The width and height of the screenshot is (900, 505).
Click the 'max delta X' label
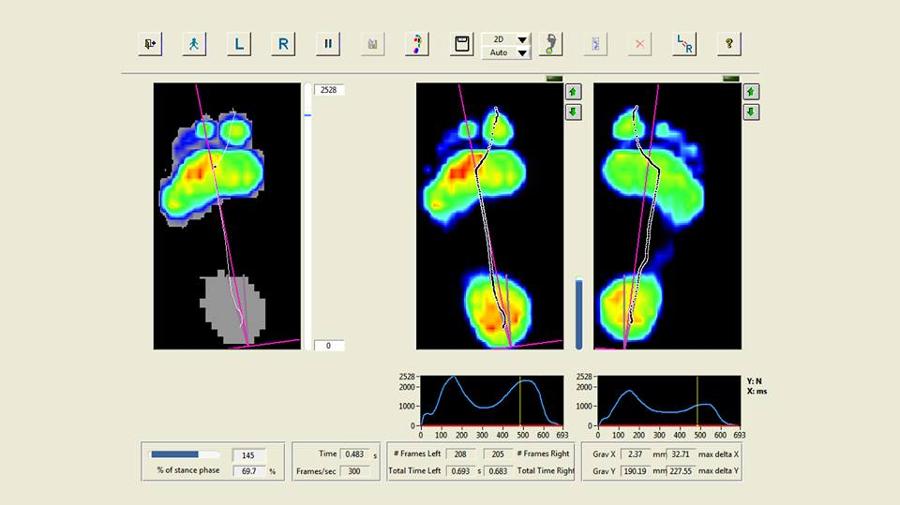719,454
